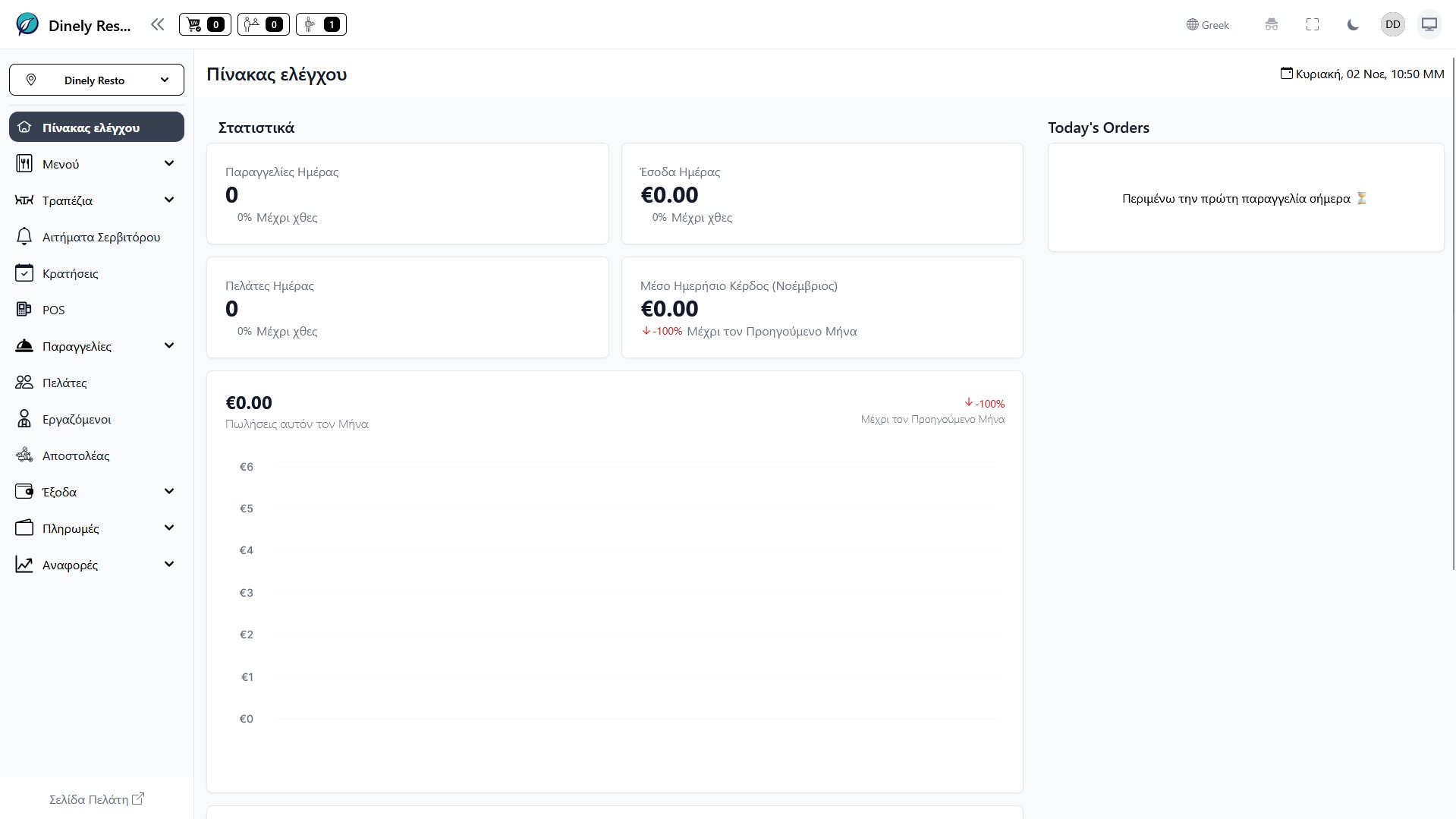Screen dimensions: 1456x819
Task: Expand the Τραπέζια section
Action: [x=96, y=200]
